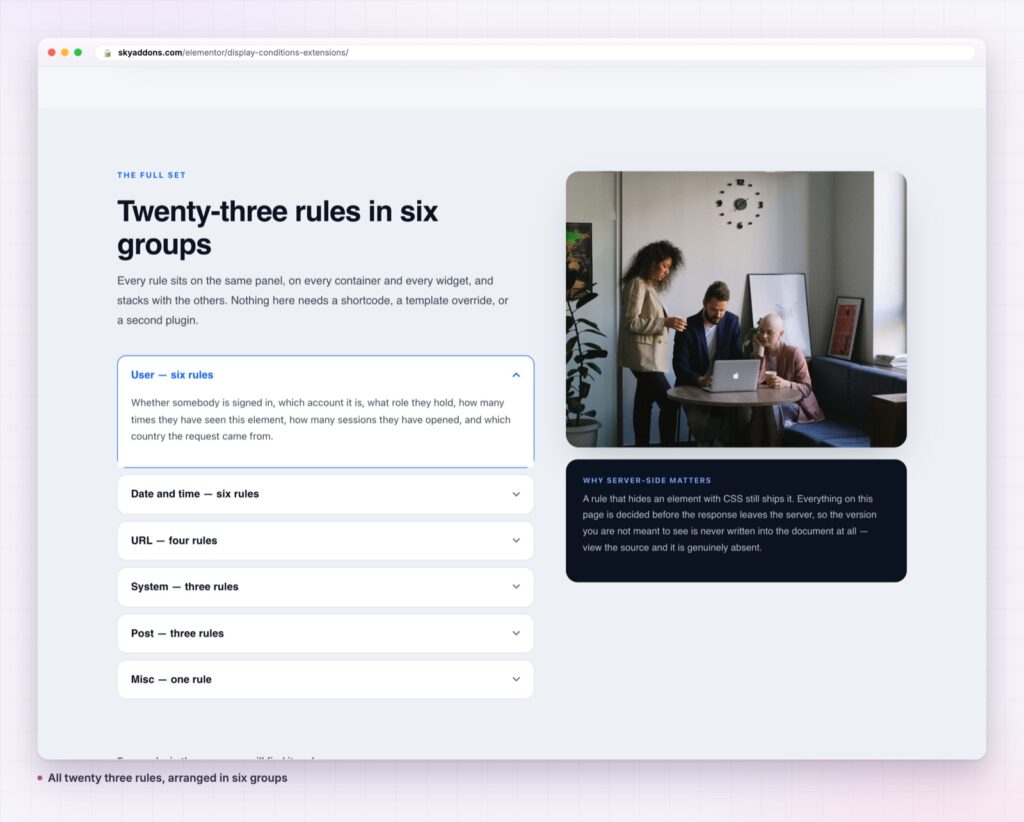Expand the URL four rules chevron
This screenshot has width=1024, height=822.
click(x=516, y=541)
